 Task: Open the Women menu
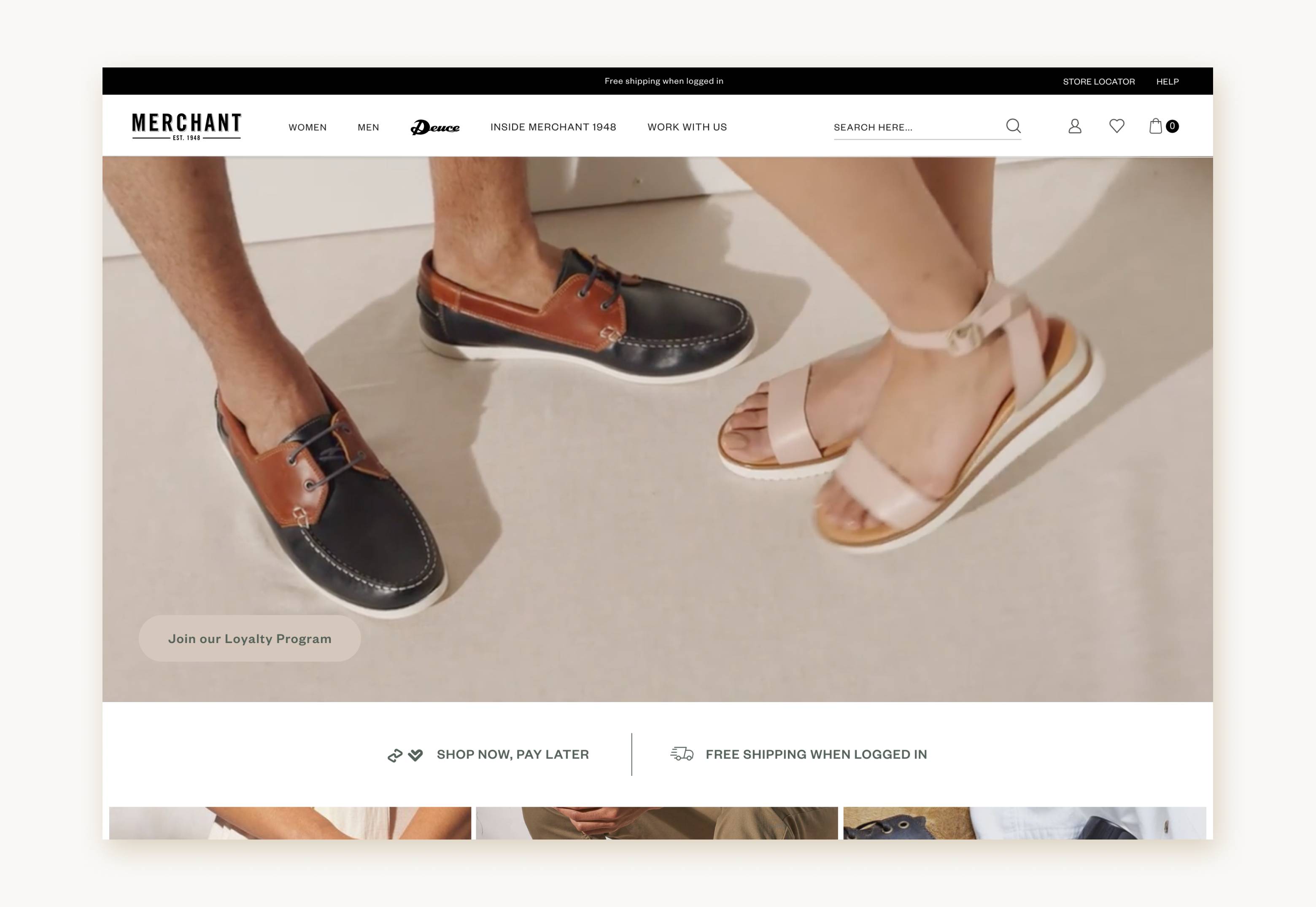[307, 127]
